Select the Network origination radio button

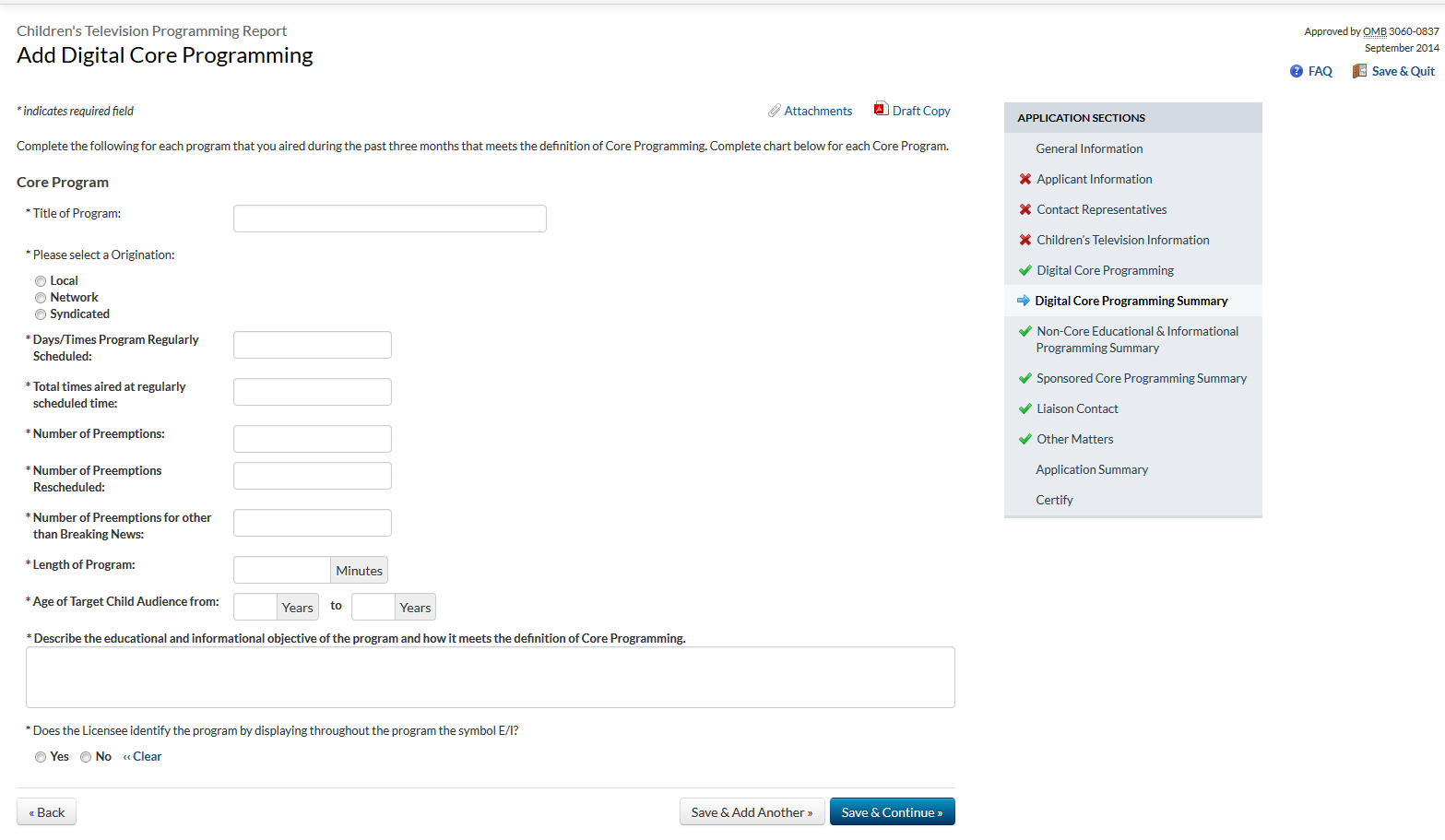pyautogui.click(x=41, y=298)
